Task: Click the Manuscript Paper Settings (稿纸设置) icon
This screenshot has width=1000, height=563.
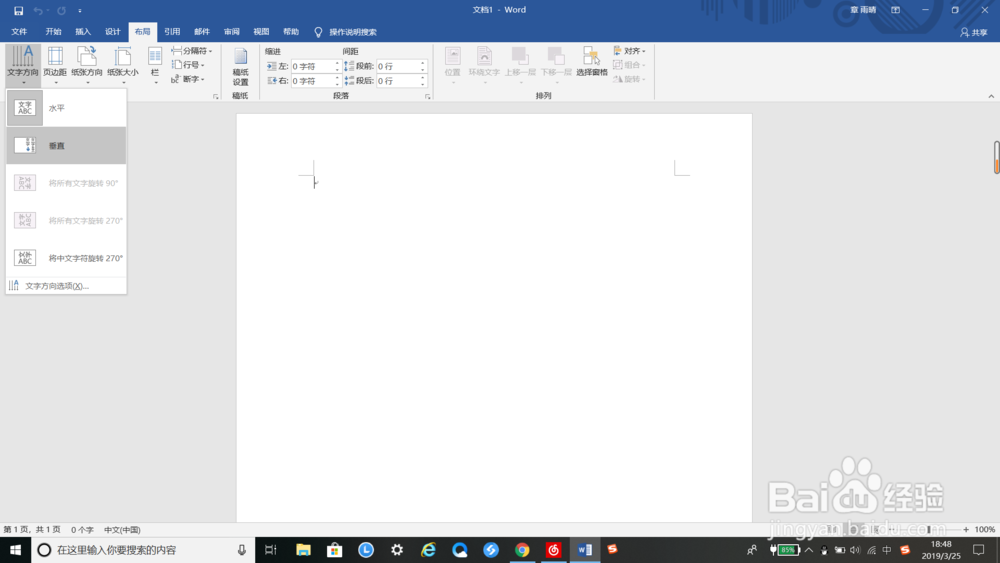Action: click(240, 67)
